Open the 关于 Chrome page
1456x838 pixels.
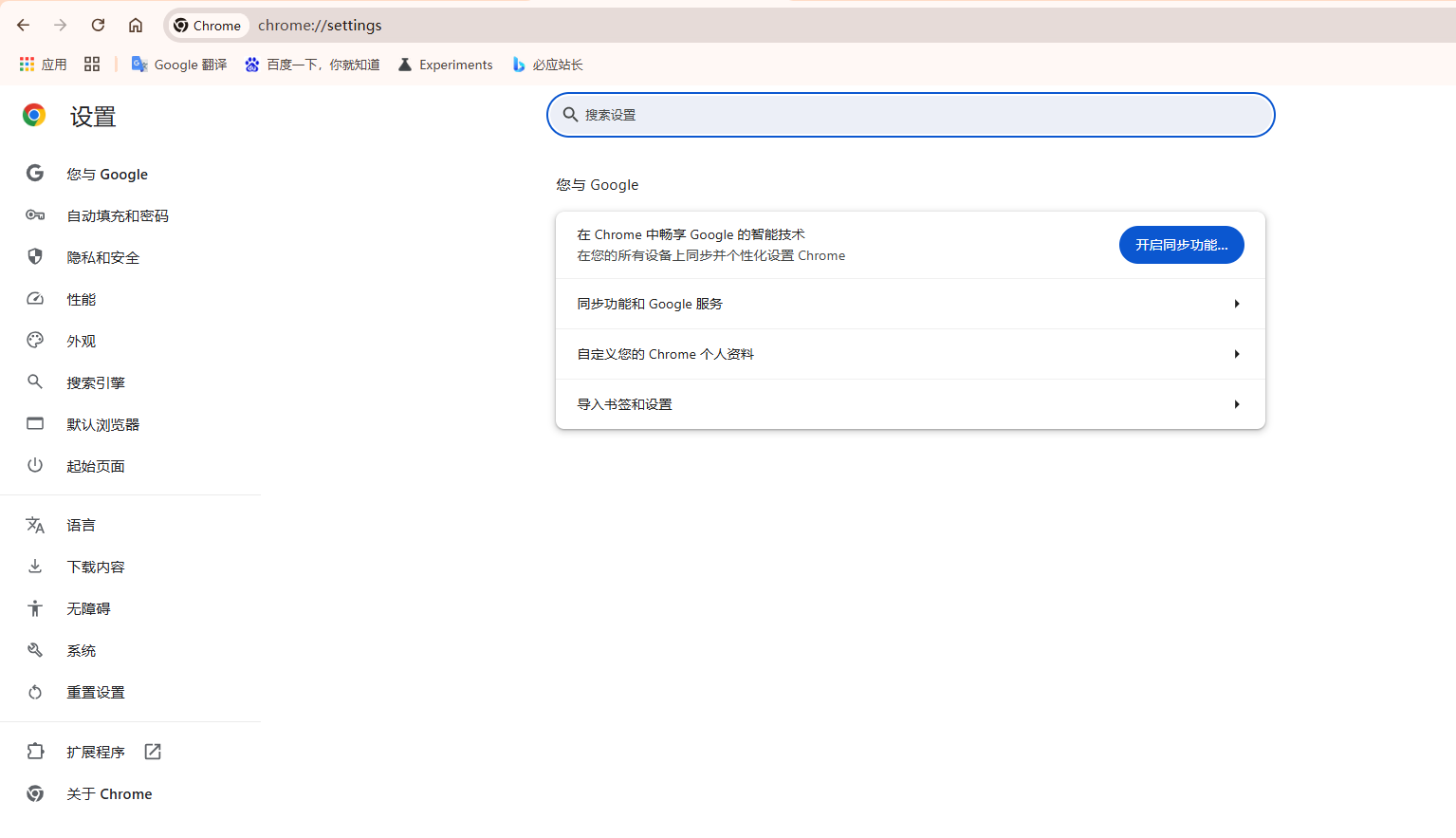(x=109, y=794)
